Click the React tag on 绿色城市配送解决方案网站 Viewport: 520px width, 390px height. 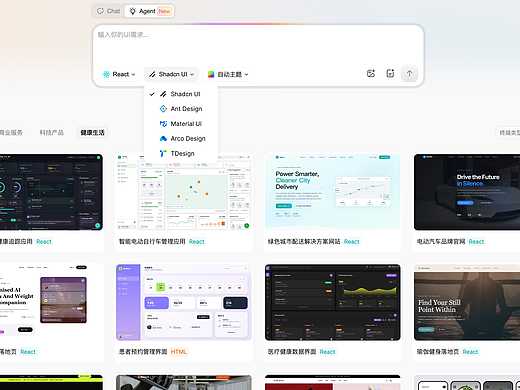click(351, 241)
